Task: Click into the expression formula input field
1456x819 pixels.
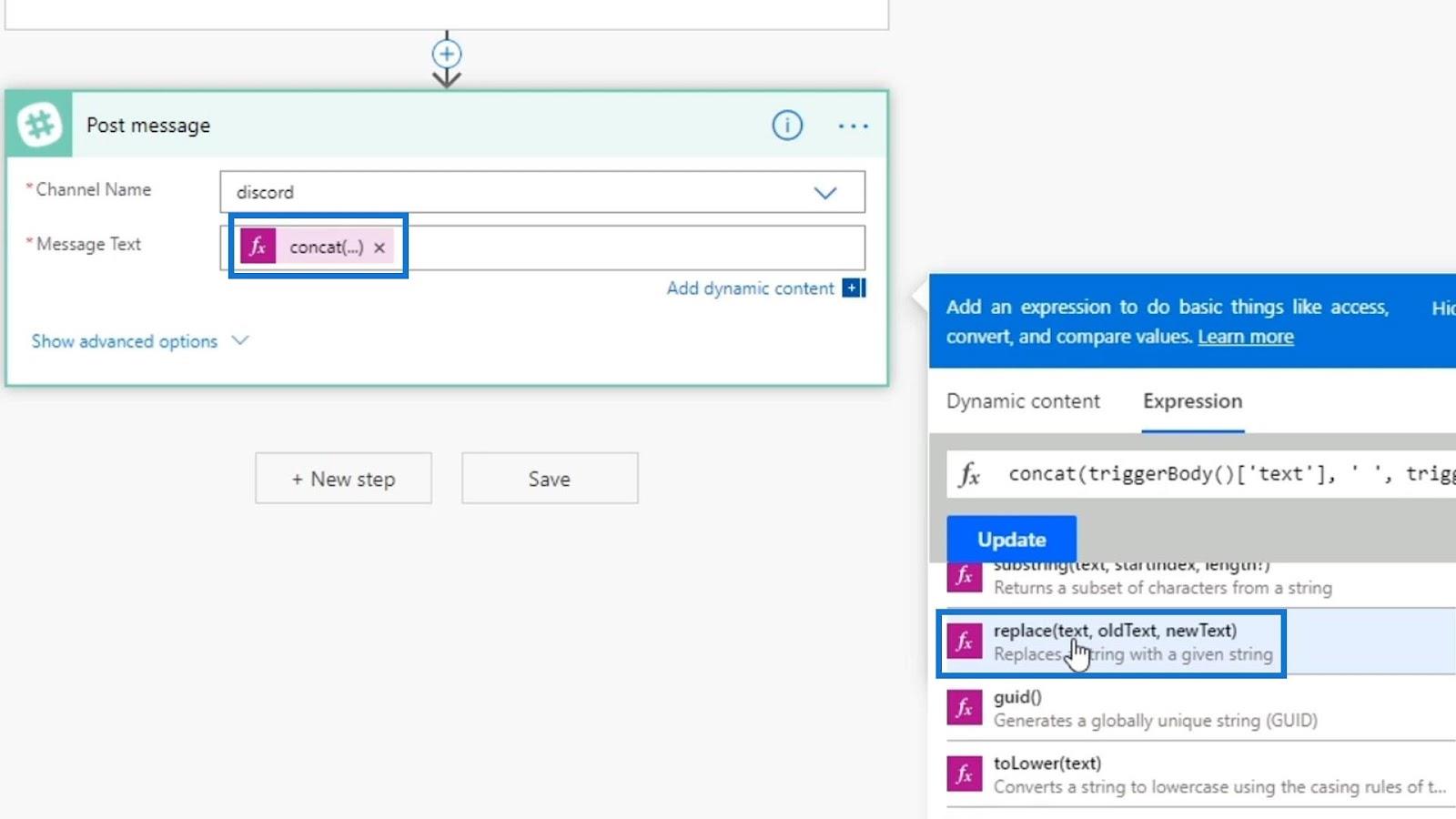Action: click(x=1201, y=474)
